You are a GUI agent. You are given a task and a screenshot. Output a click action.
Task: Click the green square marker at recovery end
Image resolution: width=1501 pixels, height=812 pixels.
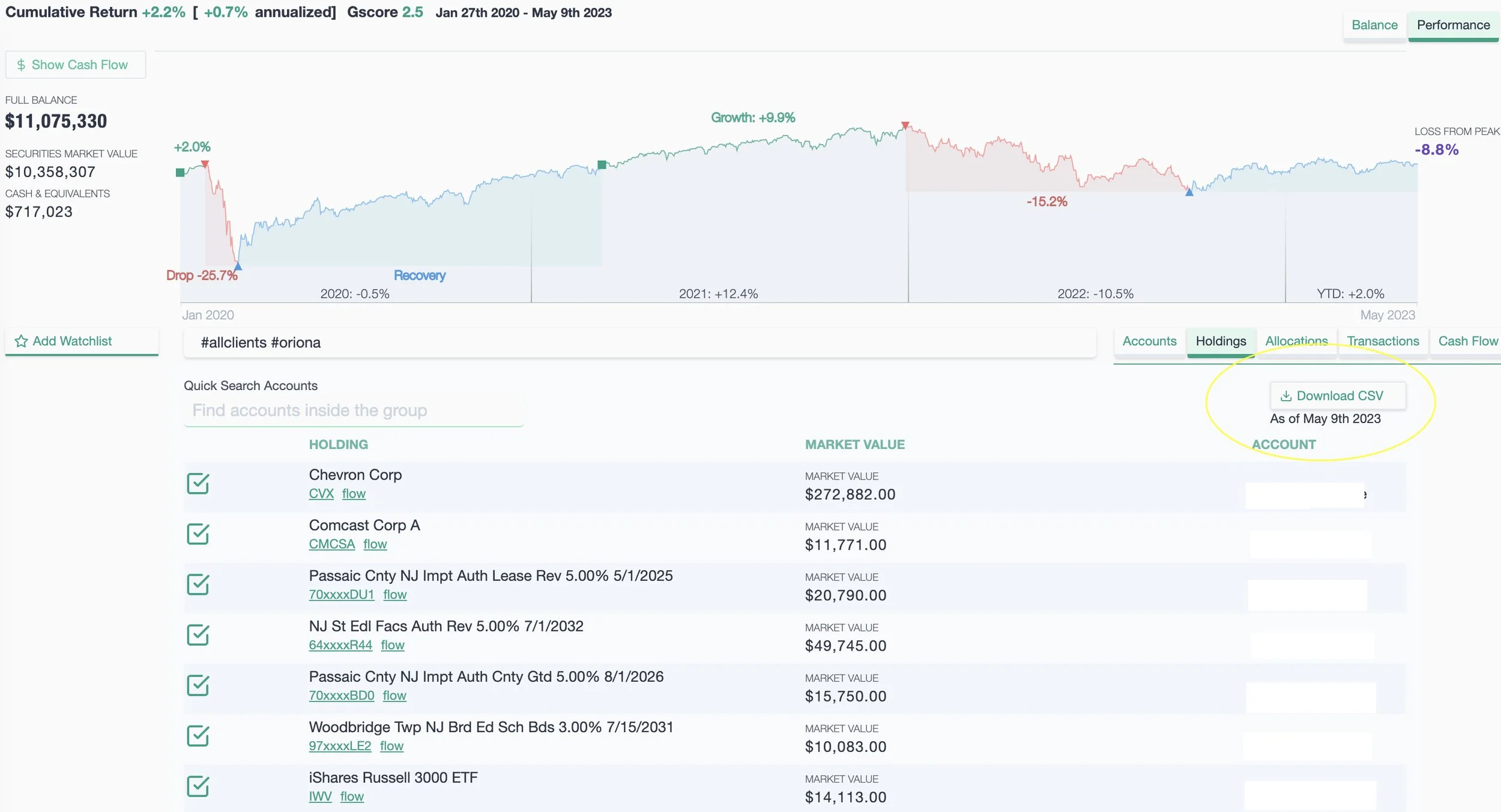coord(602,164)
